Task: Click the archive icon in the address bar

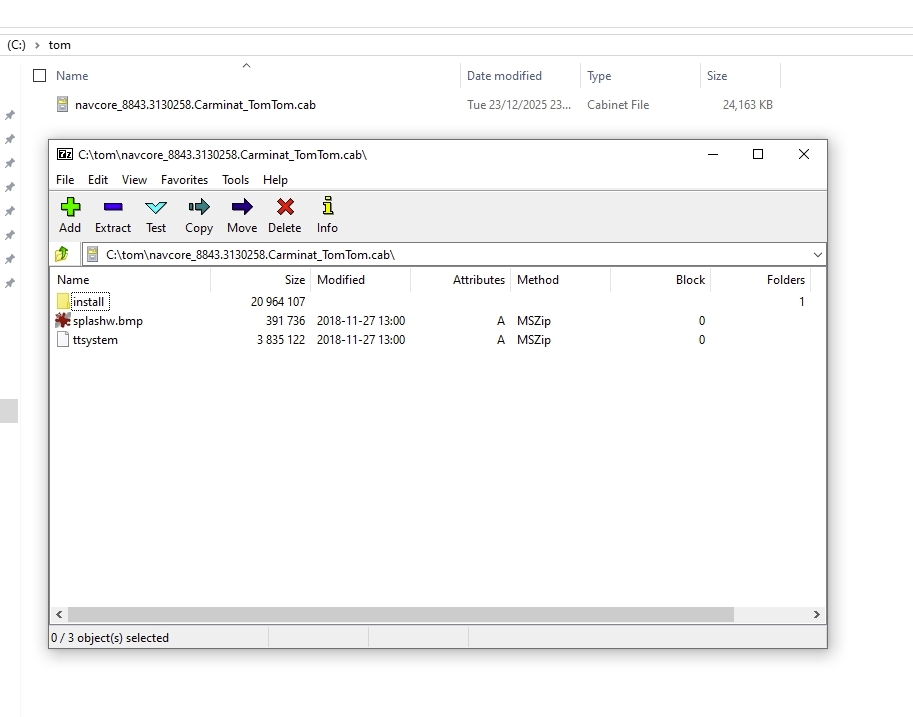Action: click(92, 255)
